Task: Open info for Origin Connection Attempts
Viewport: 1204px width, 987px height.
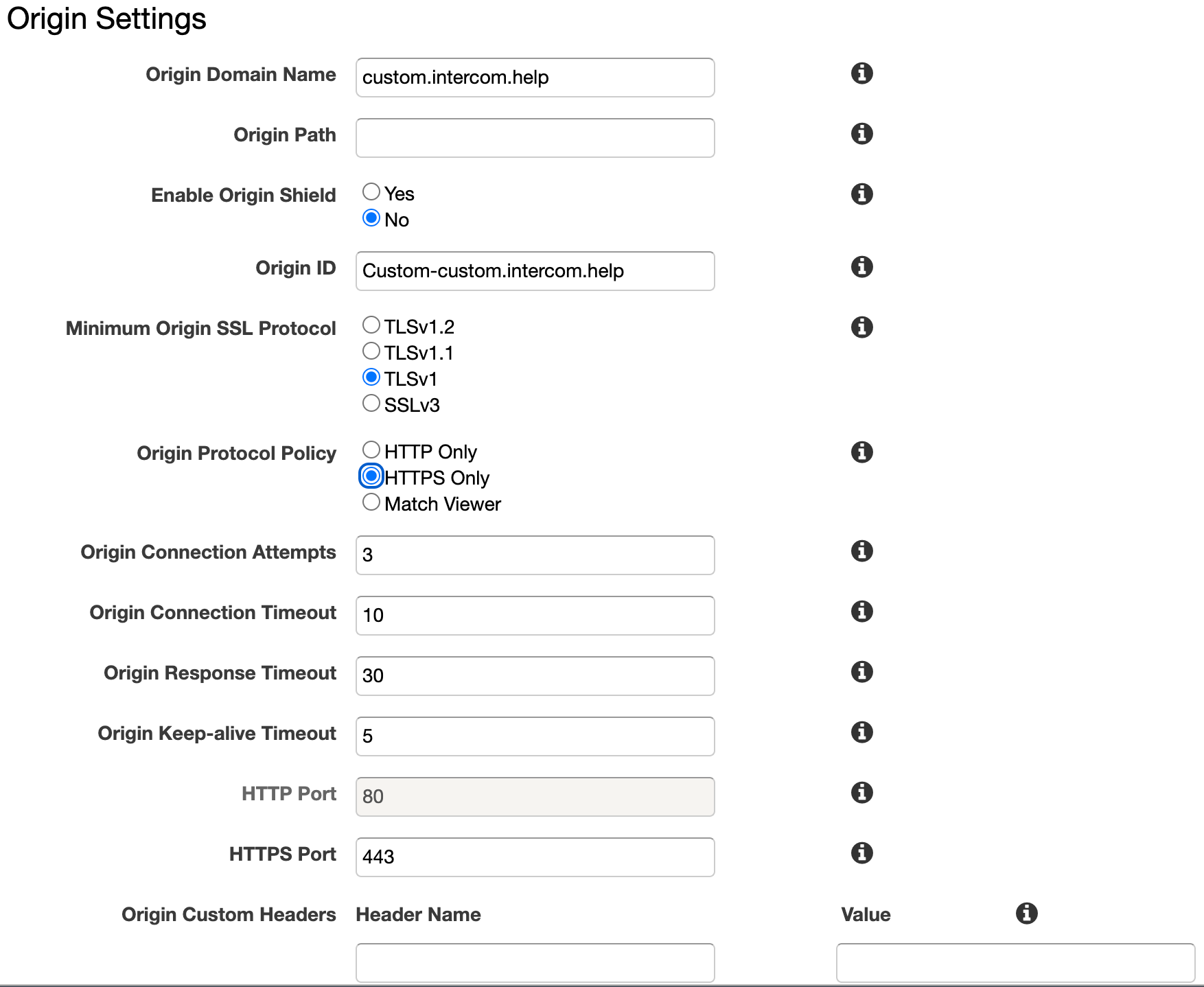Action: (861, 550)
